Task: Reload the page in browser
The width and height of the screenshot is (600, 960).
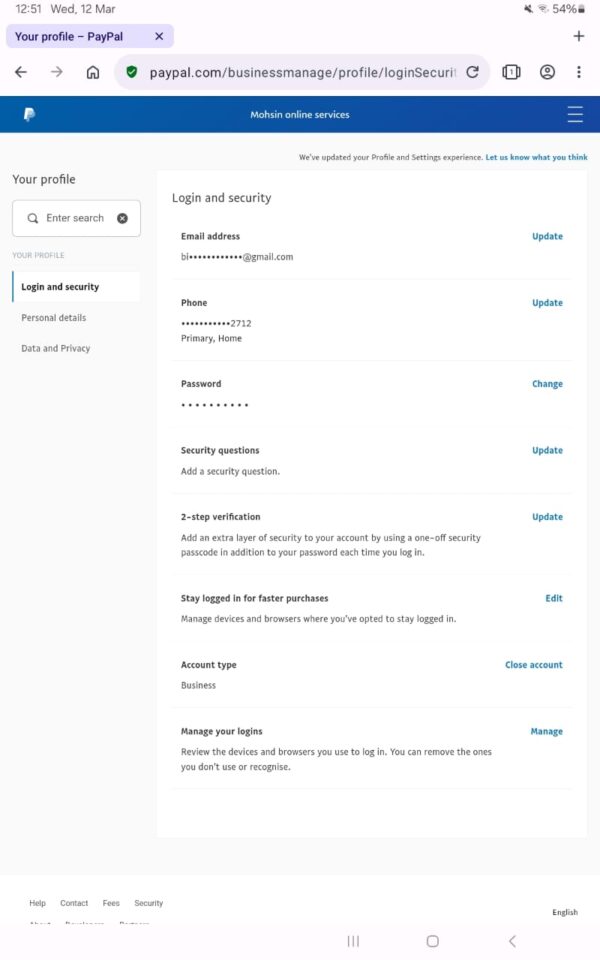Action: pos(473,72)
